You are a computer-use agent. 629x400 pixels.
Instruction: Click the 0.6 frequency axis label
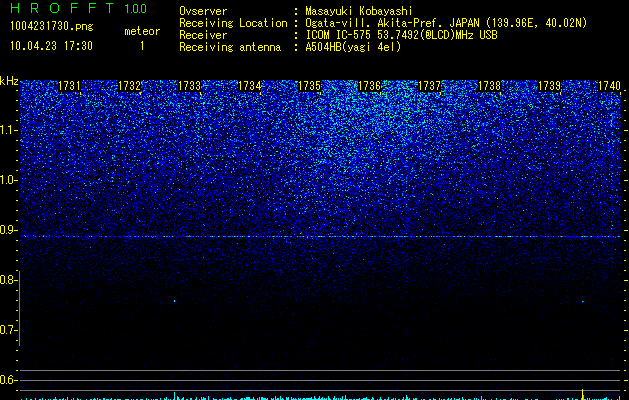(9, 380)
